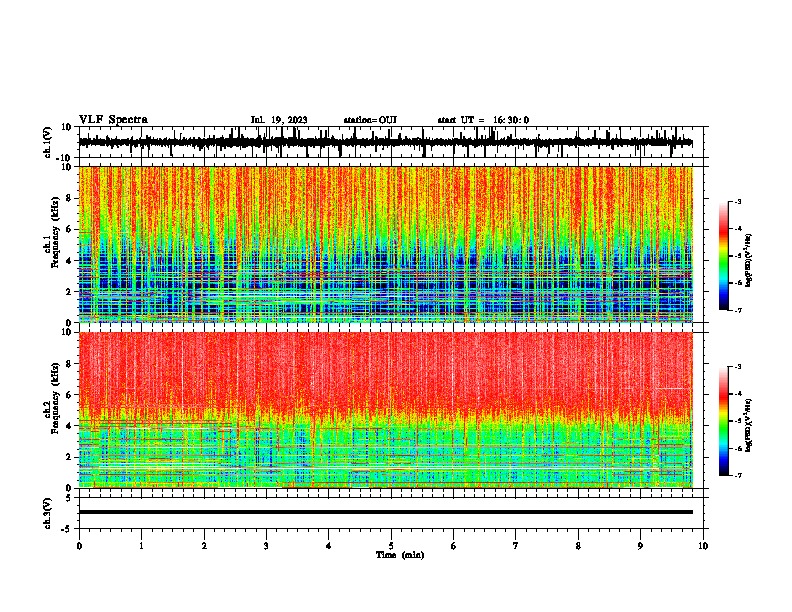Click time axis tick label '6'
This screenshot has width=792, height=612.
(x=454, y=546)
